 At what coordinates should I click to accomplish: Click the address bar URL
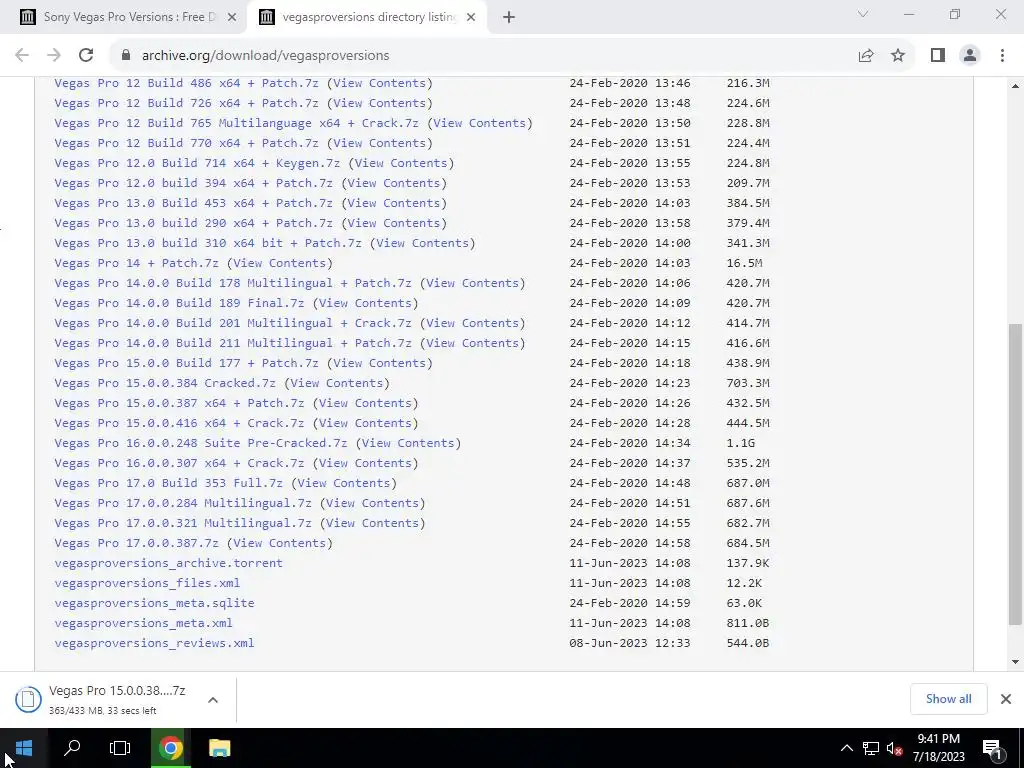point(265,56)
